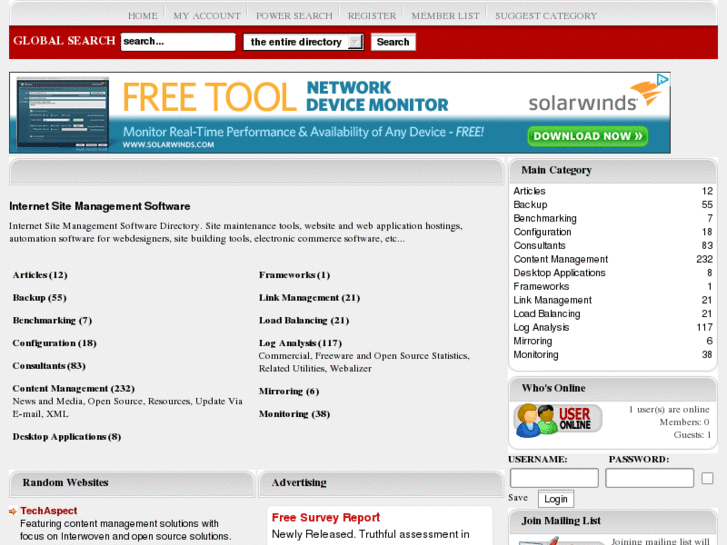Open SUGGEST CATEGORY in the top menu
The width and height of the screenshot is (727, 545).
tap(546, 16)
